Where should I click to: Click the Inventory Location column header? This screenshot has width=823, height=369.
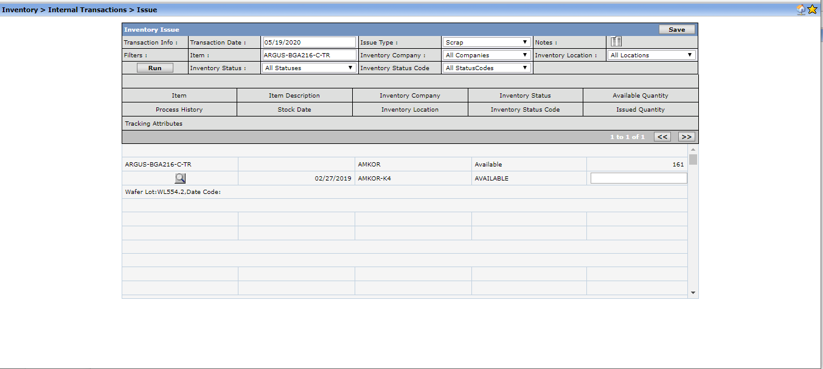coord(409,110)
